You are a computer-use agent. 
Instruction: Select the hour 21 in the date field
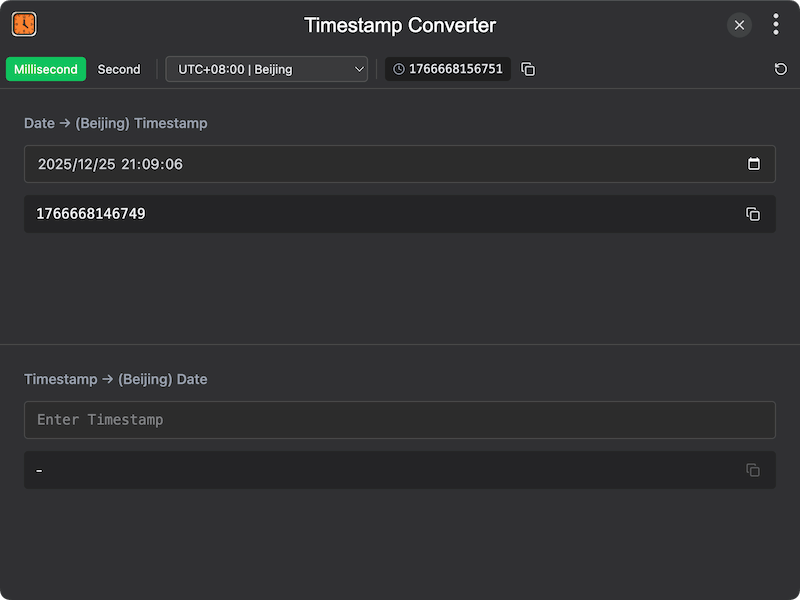[x=130, y=164]
